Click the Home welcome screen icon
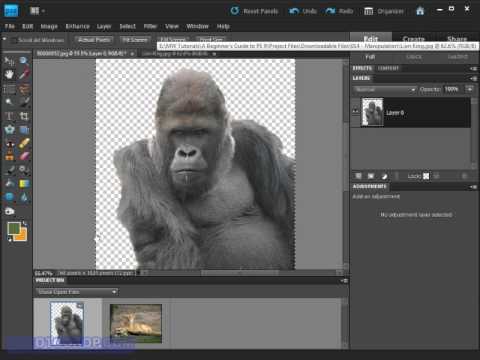The width and height of the screenshot is (480, 360). point(420,11)
